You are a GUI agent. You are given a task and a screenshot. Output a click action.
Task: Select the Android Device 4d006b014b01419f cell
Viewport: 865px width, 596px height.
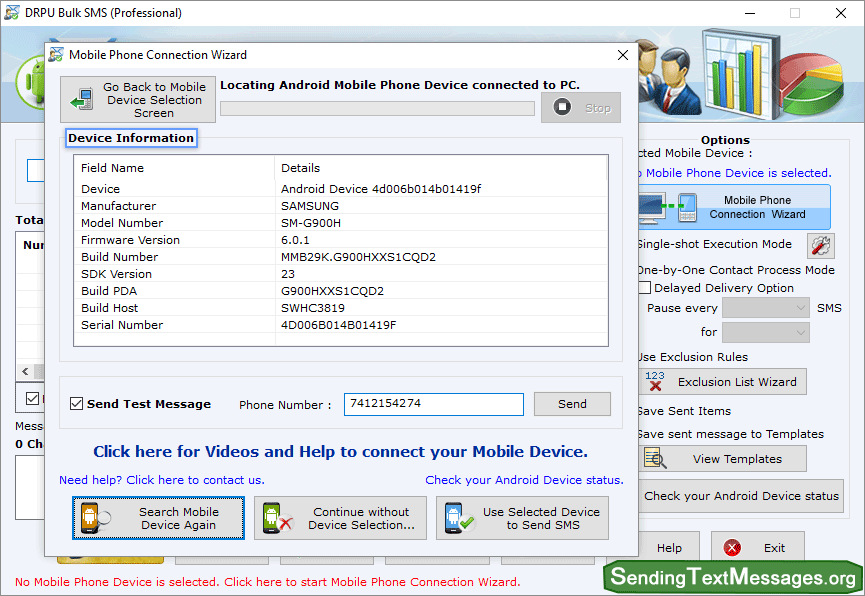[x=381, y=189]
